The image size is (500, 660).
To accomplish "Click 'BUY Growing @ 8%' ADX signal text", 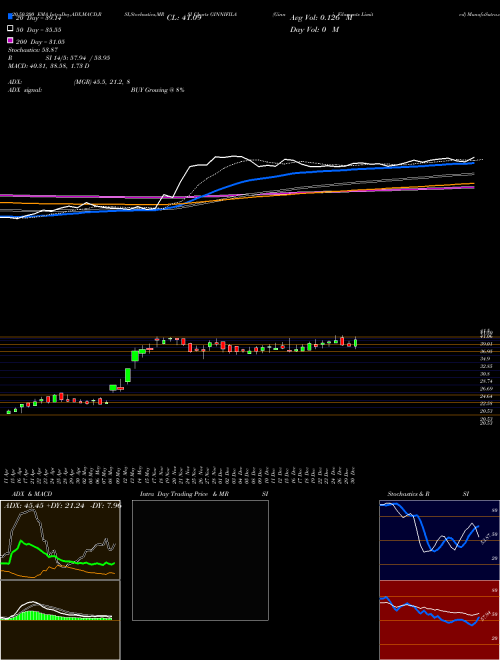I will (x=157, y=90).
